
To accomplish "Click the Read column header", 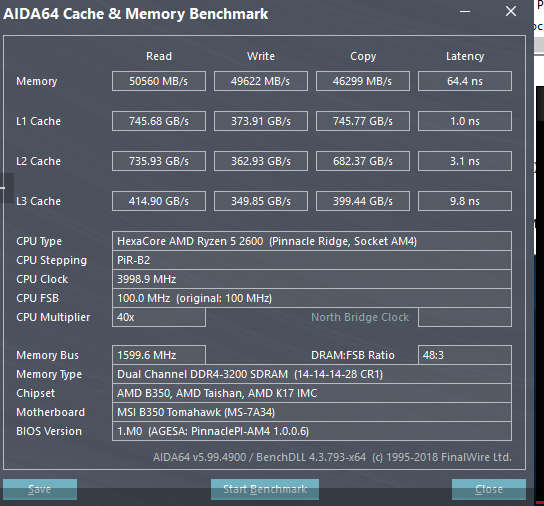I will coord(159,56).
